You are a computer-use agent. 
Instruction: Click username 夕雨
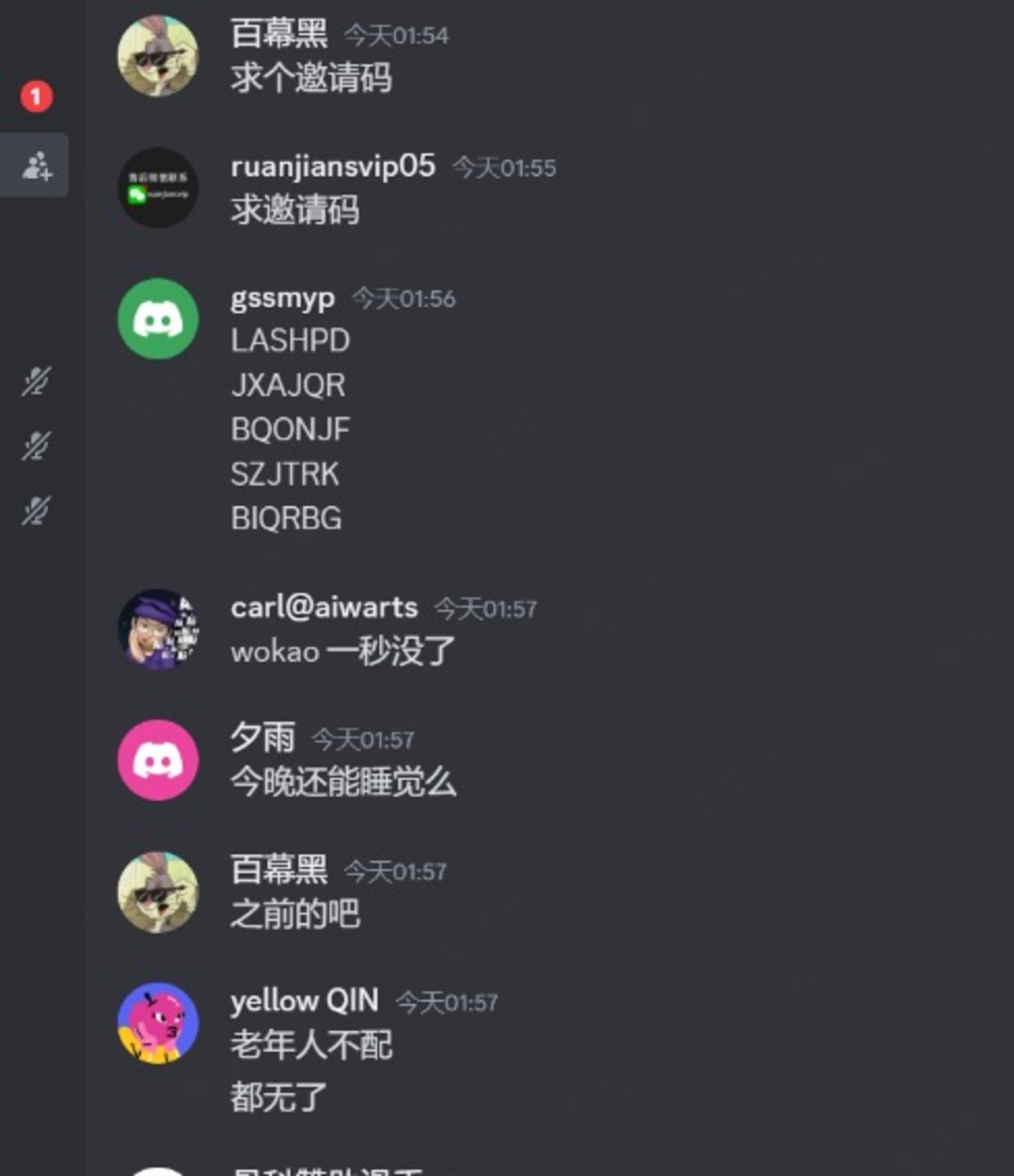(x=263, y=738)
